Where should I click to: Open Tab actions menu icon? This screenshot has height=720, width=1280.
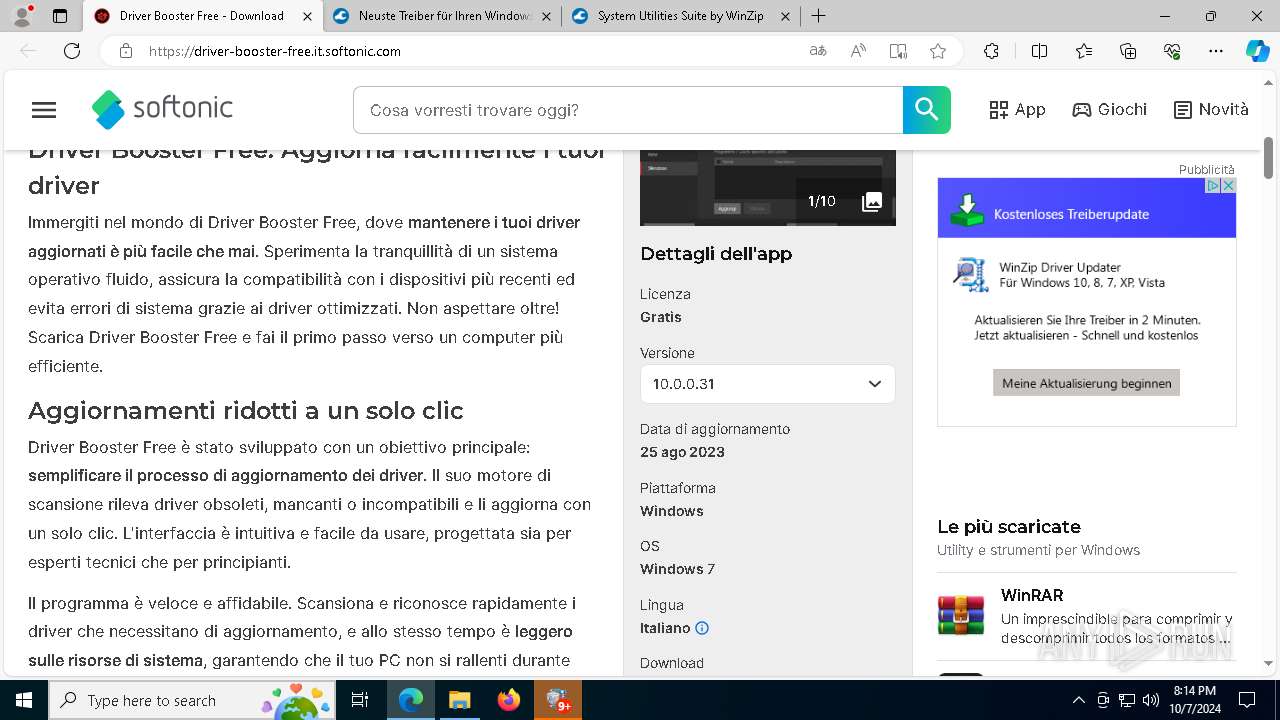pyautogui.click(x=60, y=16)
